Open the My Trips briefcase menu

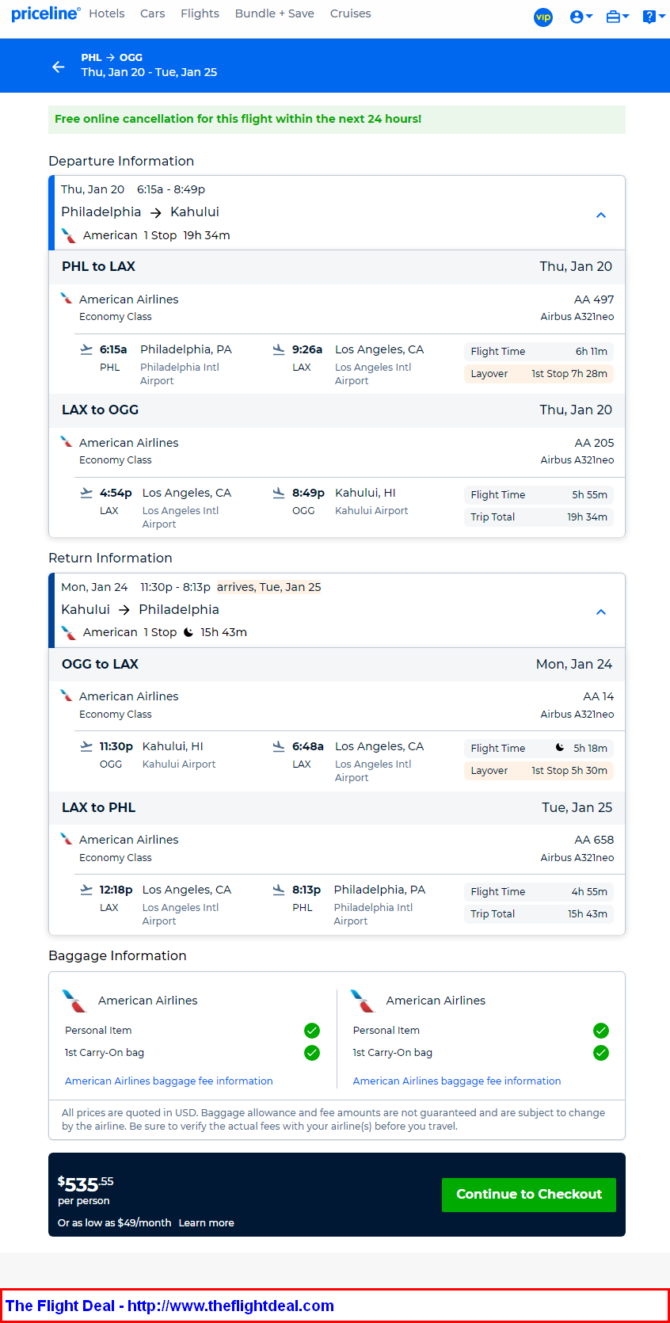pyautogui.click(x=617, y=17)
